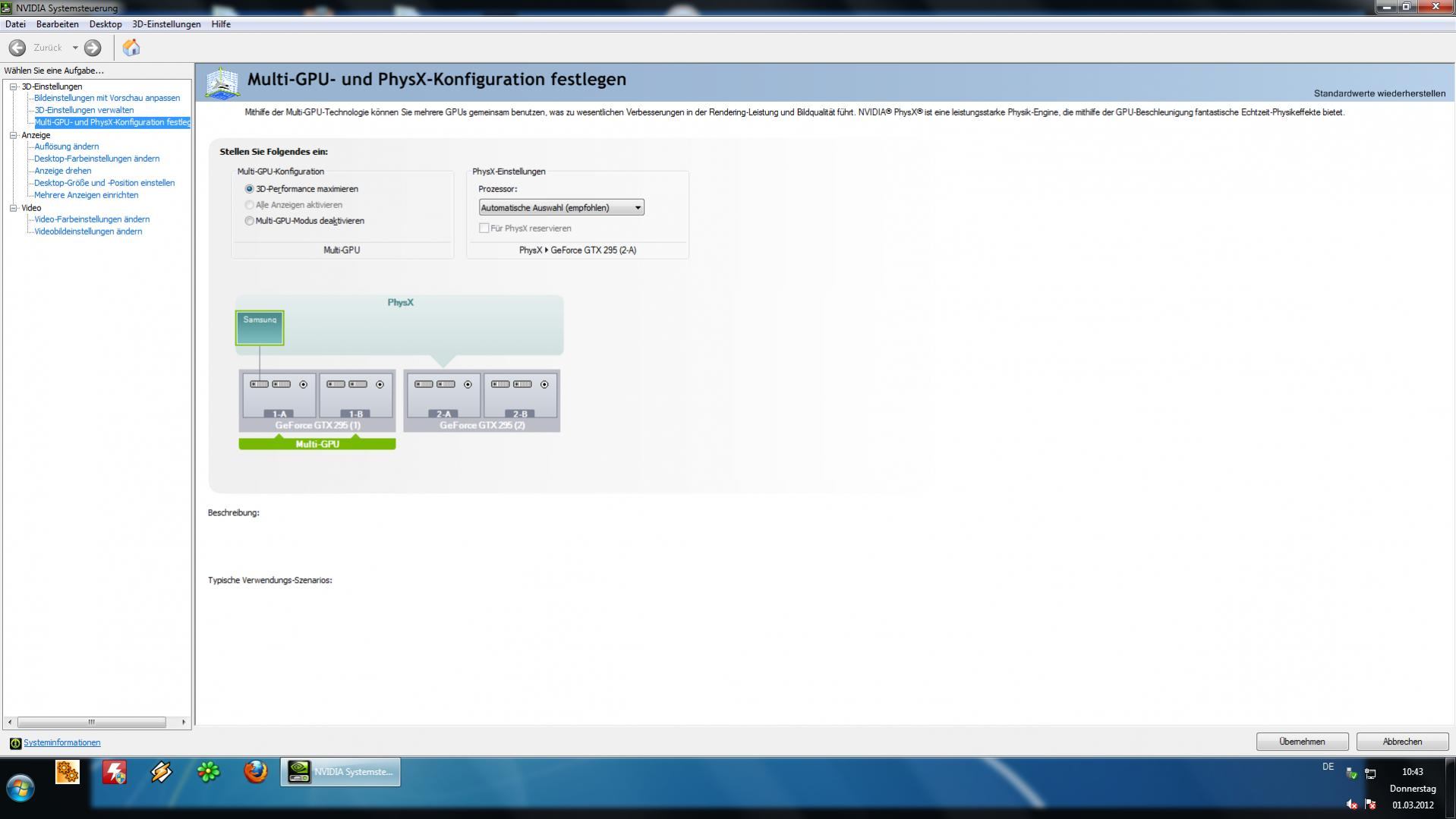Click the sidebar scroll left arrow

[x=9, y=722]
